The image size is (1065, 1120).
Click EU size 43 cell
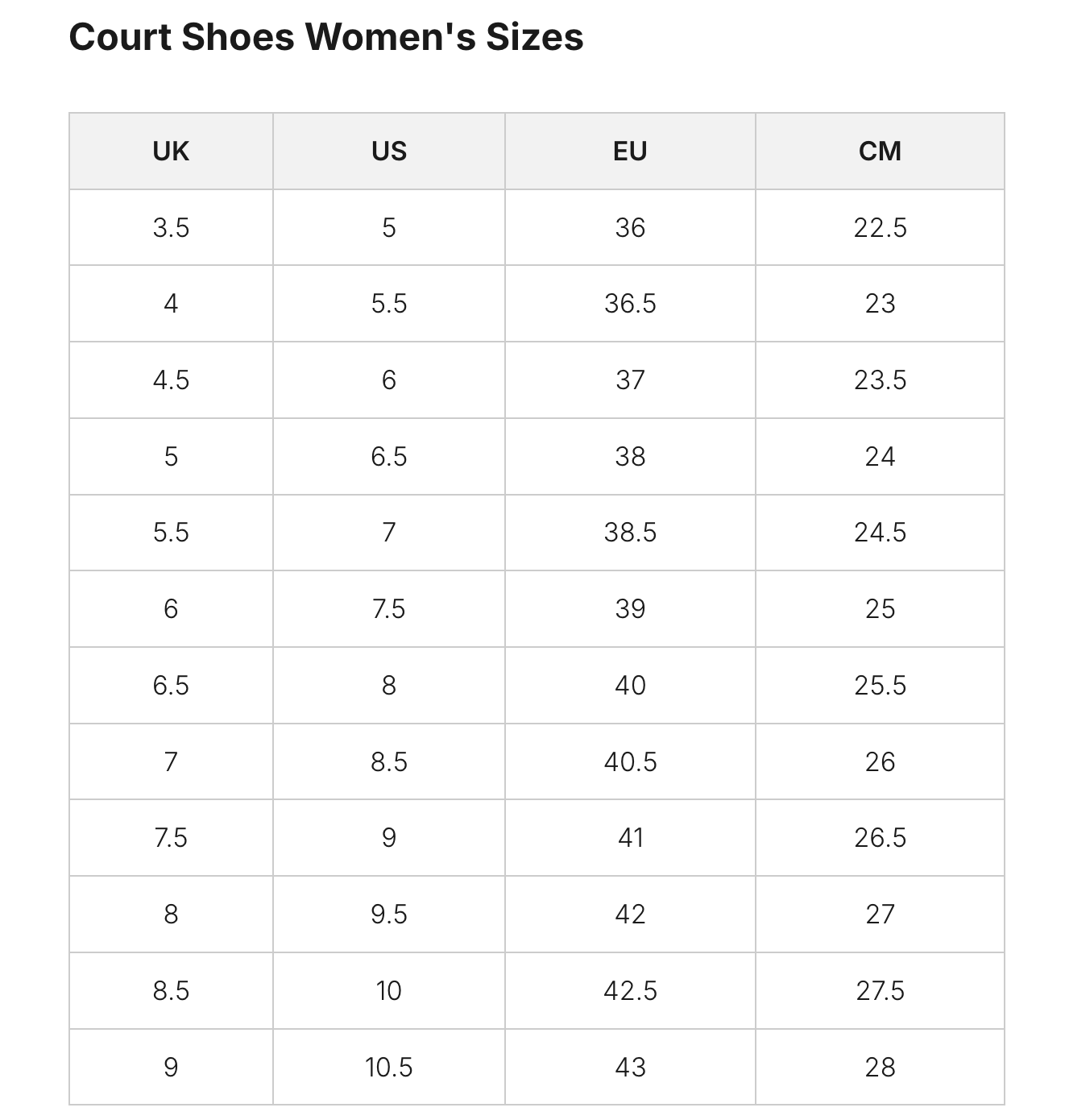(630, 1067)
